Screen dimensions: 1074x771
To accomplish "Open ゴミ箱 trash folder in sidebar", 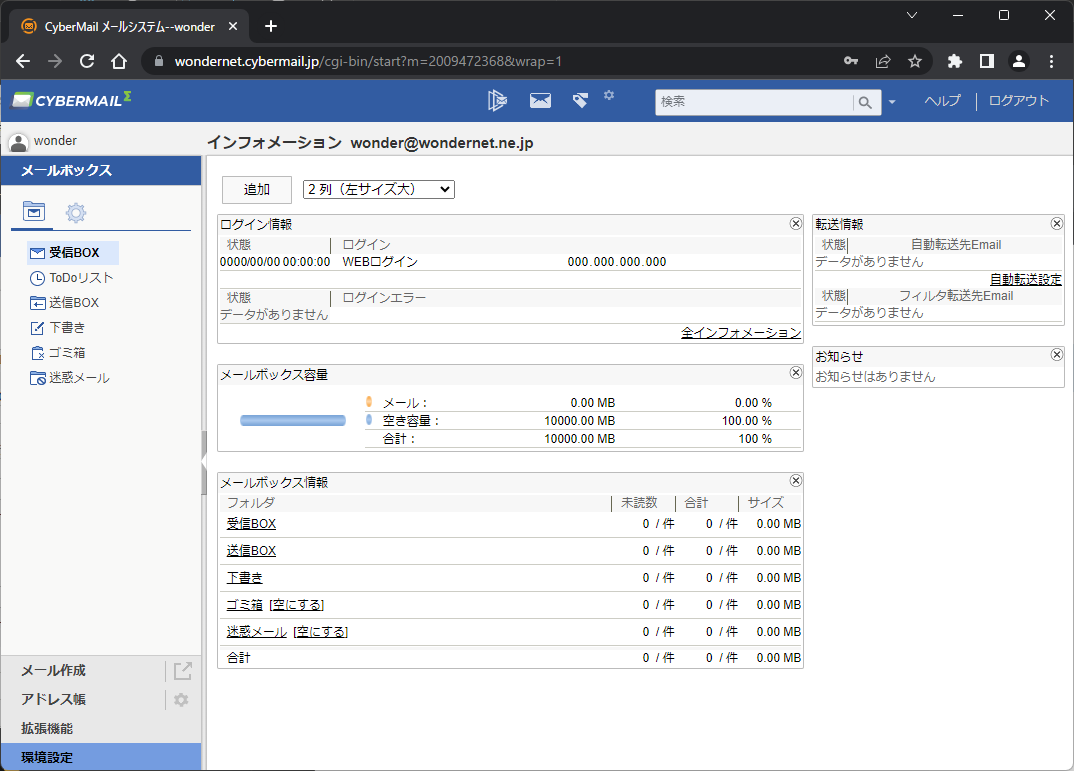I will tap(67, 353).
